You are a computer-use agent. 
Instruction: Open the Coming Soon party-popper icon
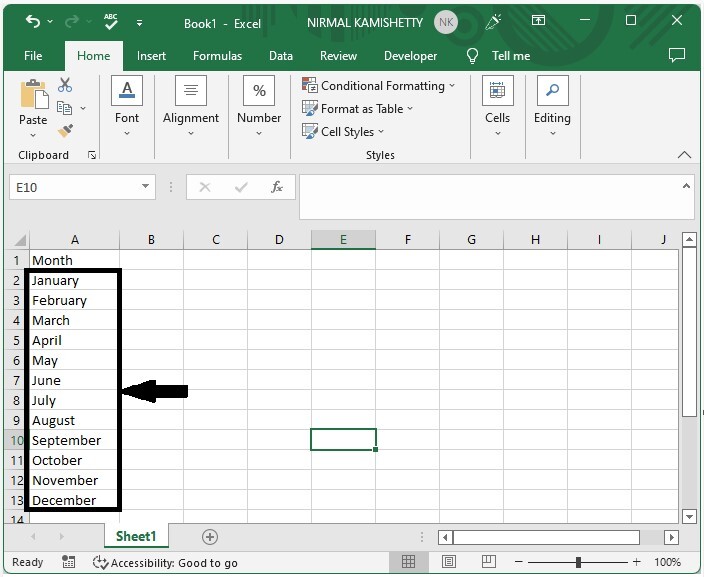pos(493,21)
